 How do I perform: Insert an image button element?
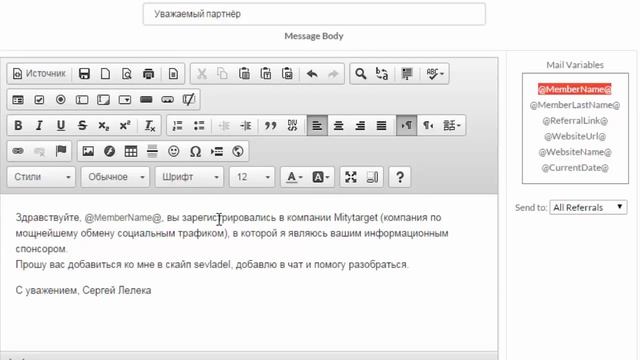(x=167, y=100)
